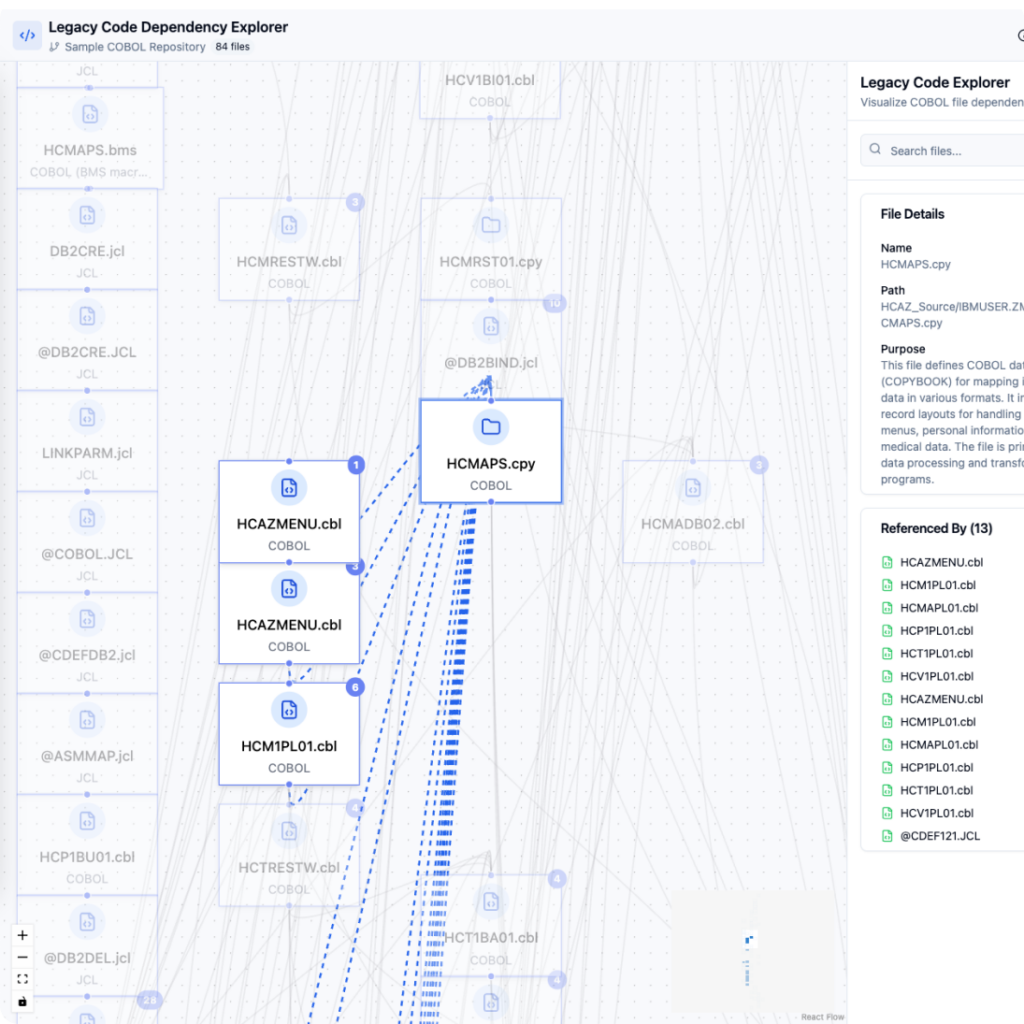The height and width of the screenshot is (1024, 1024).
Task: Click the "Legacy Code Dependency Explorer" title
Action: point(168,27)
